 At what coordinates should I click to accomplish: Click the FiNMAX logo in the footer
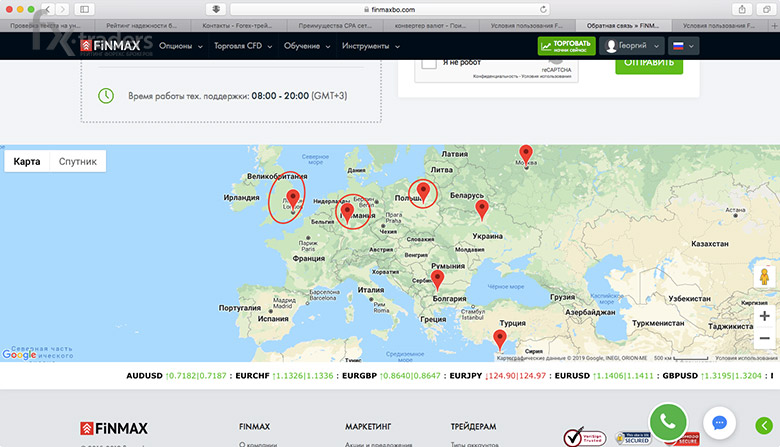(114, 428)
